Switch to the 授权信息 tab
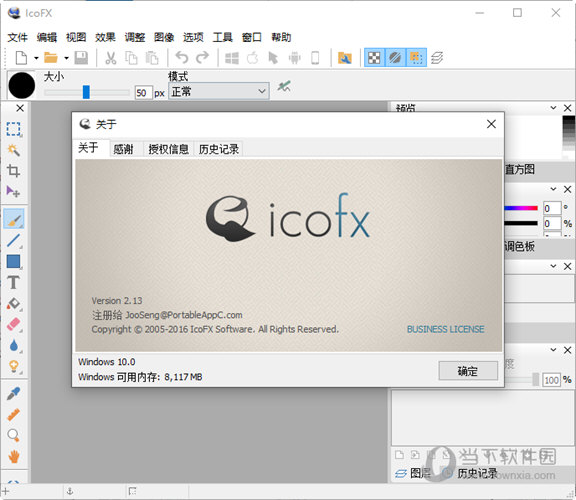 coord(168,149)
